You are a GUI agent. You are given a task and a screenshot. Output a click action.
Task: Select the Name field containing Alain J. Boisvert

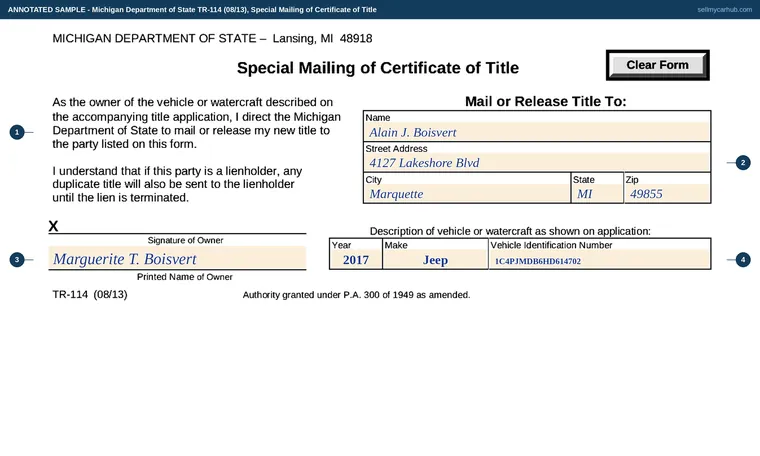point(537,132)
